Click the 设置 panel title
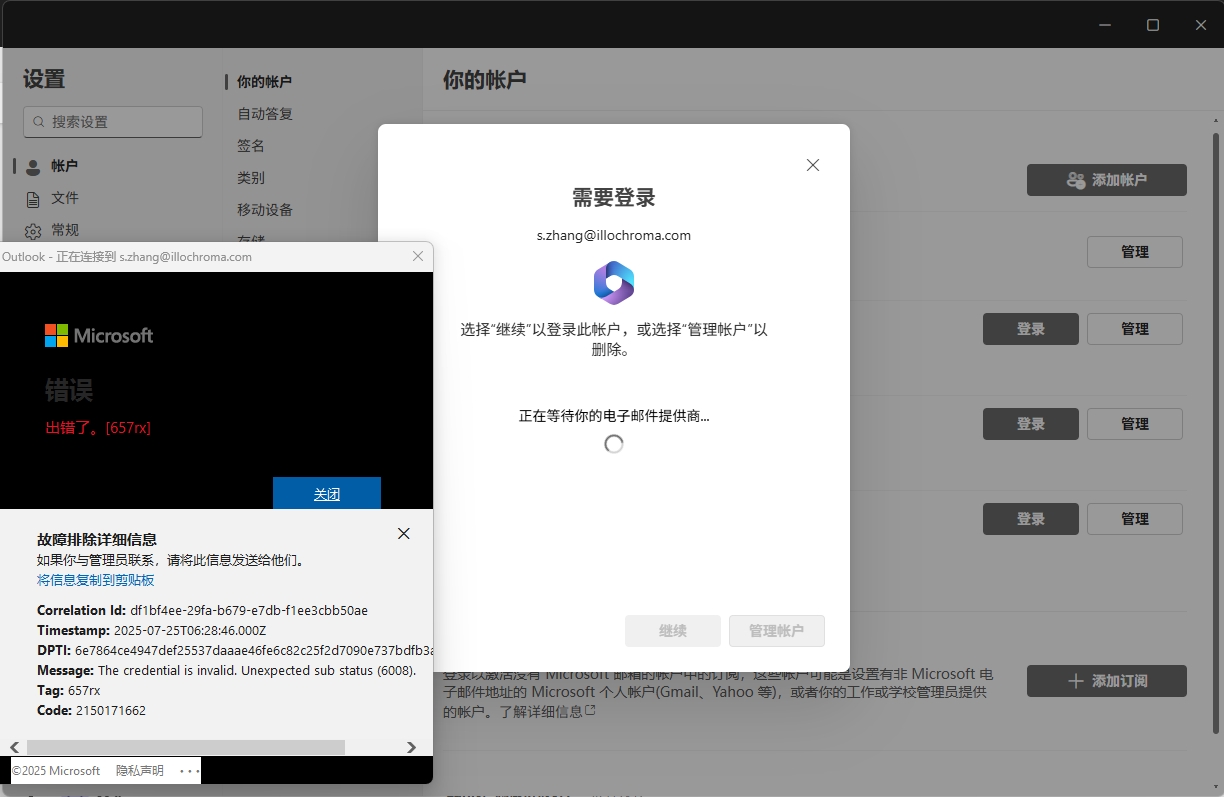The image size is (1224, 797). tap(44, 79)
